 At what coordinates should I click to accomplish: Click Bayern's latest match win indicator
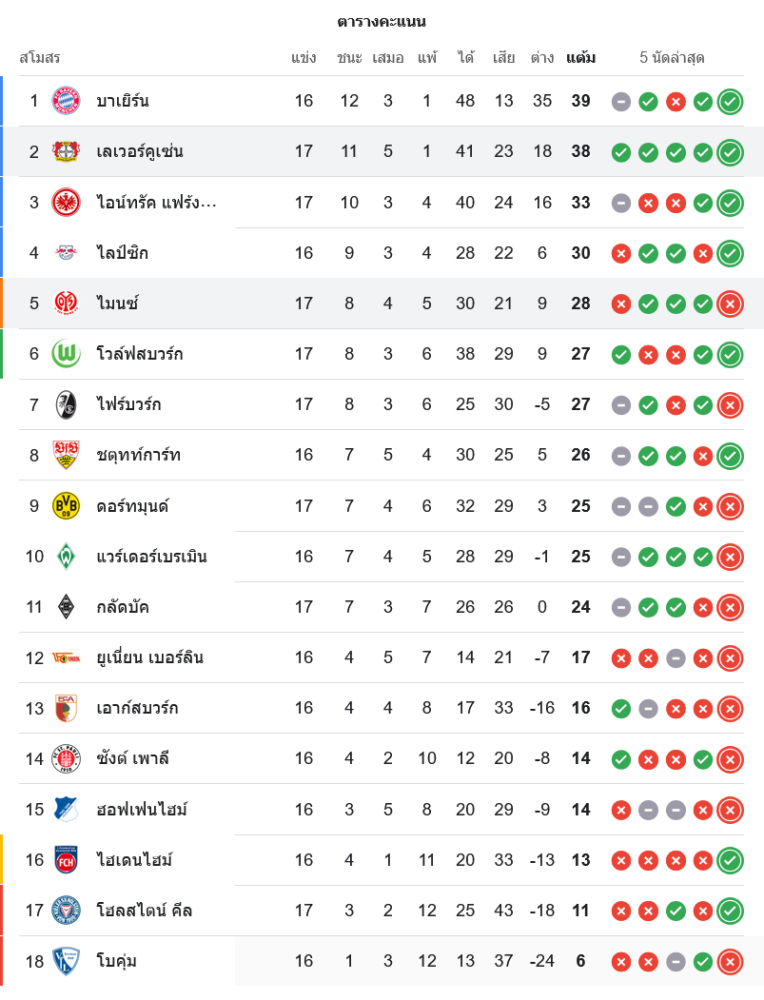pyautogui.click(x=730, y=101)
